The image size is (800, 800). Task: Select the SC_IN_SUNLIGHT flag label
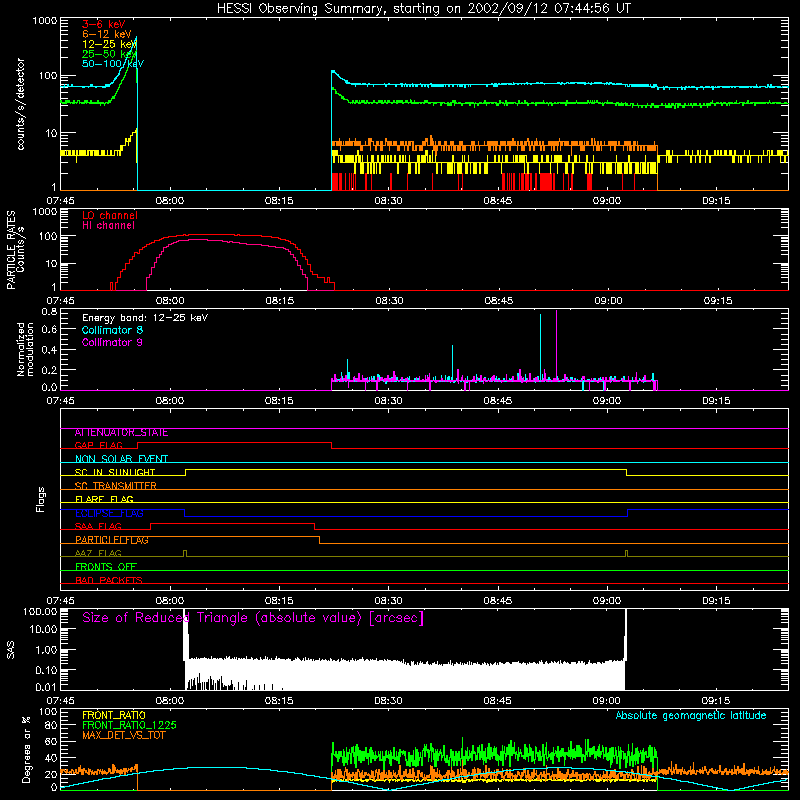[x=115, y=473]
